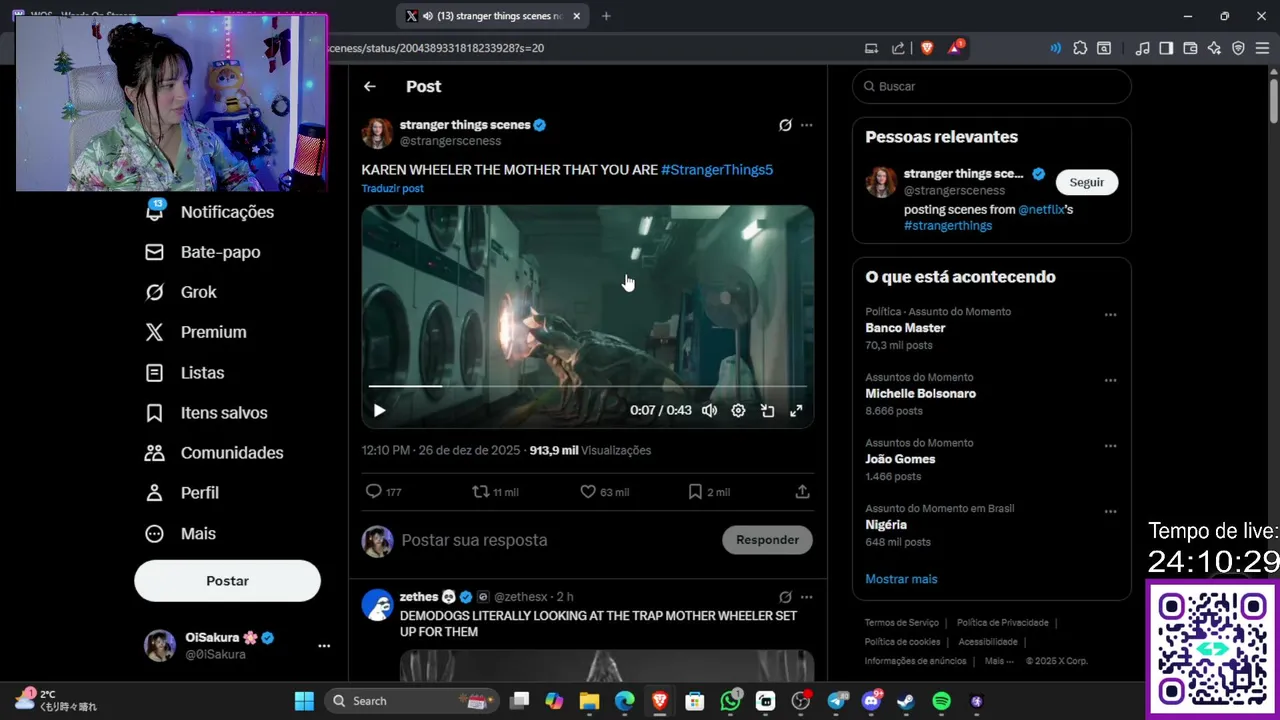Close the stranger things scenes browser tab
The height and width of the screenshot is (720, 1280).
(577, 16)
